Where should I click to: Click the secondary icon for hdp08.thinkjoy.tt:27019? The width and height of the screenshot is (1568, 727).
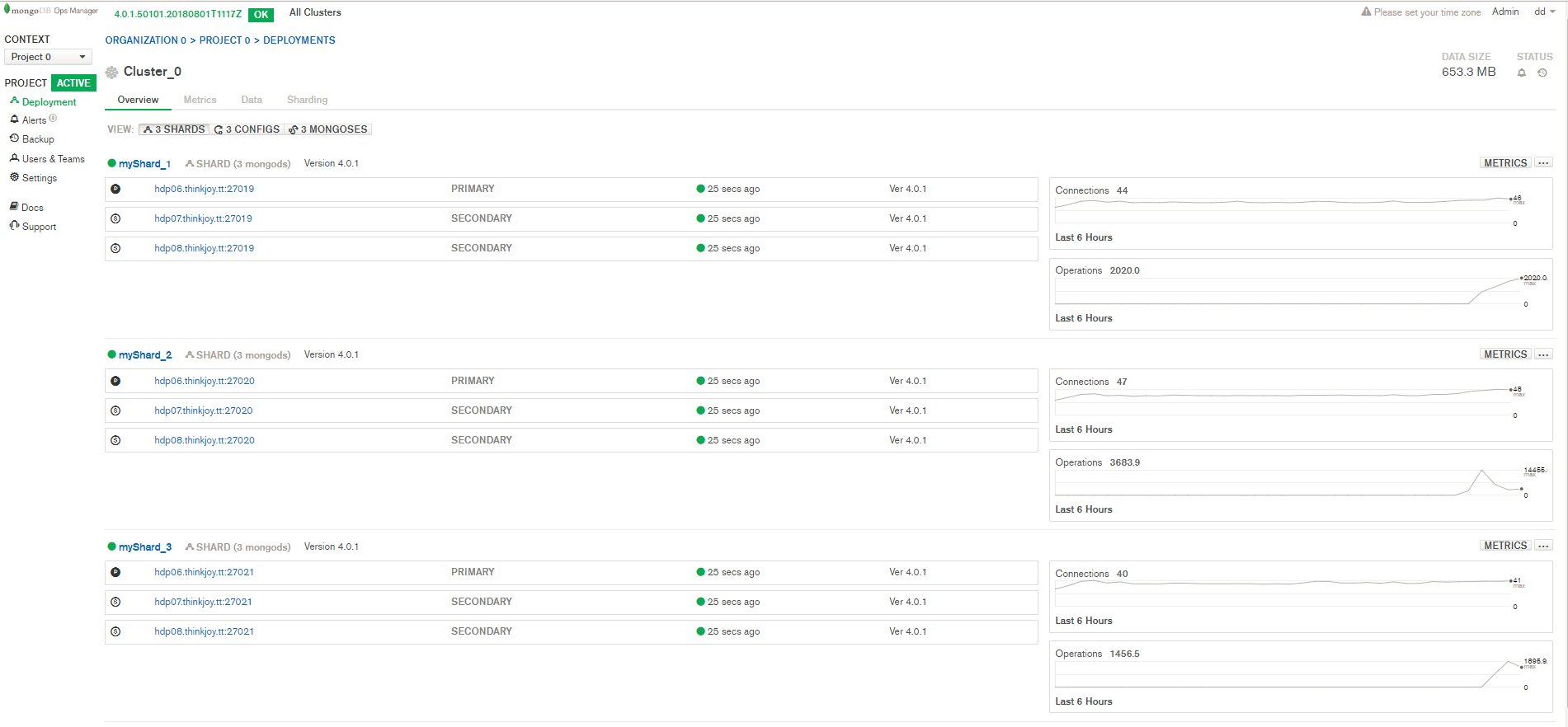[x=115, y=248]
